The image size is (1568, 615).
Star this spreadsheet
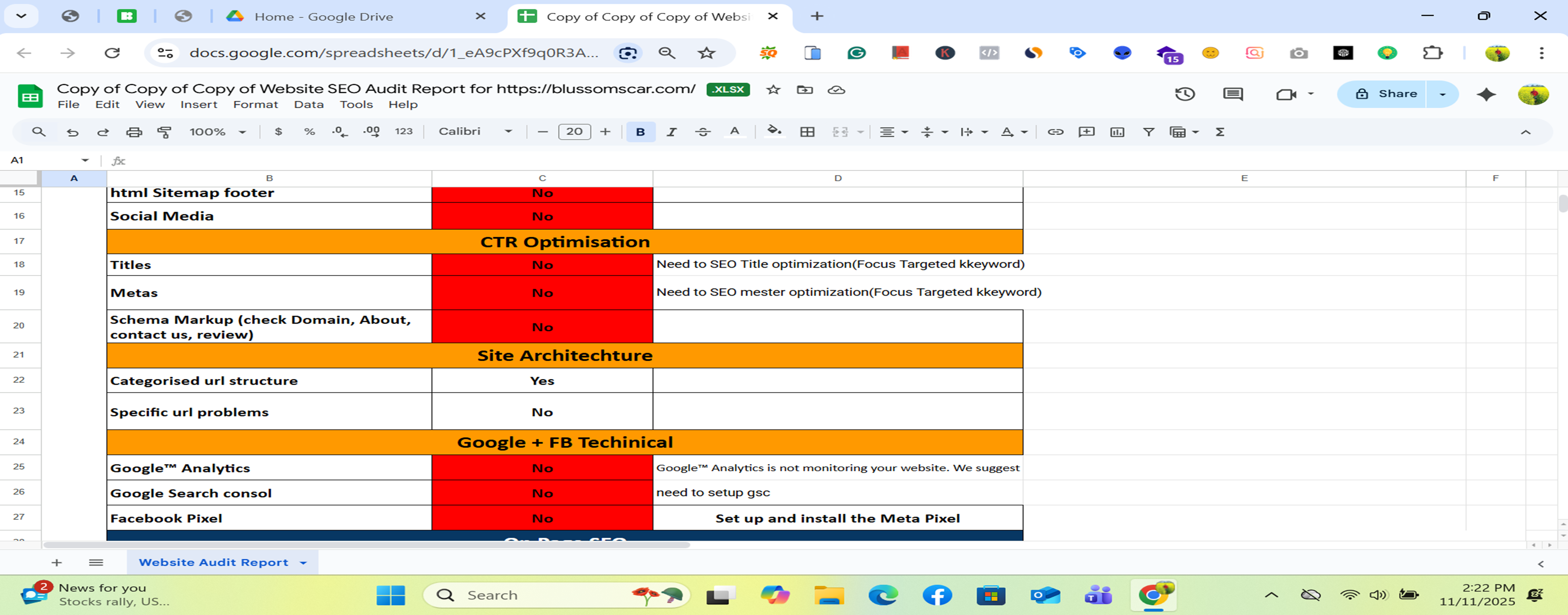(774, 89)
